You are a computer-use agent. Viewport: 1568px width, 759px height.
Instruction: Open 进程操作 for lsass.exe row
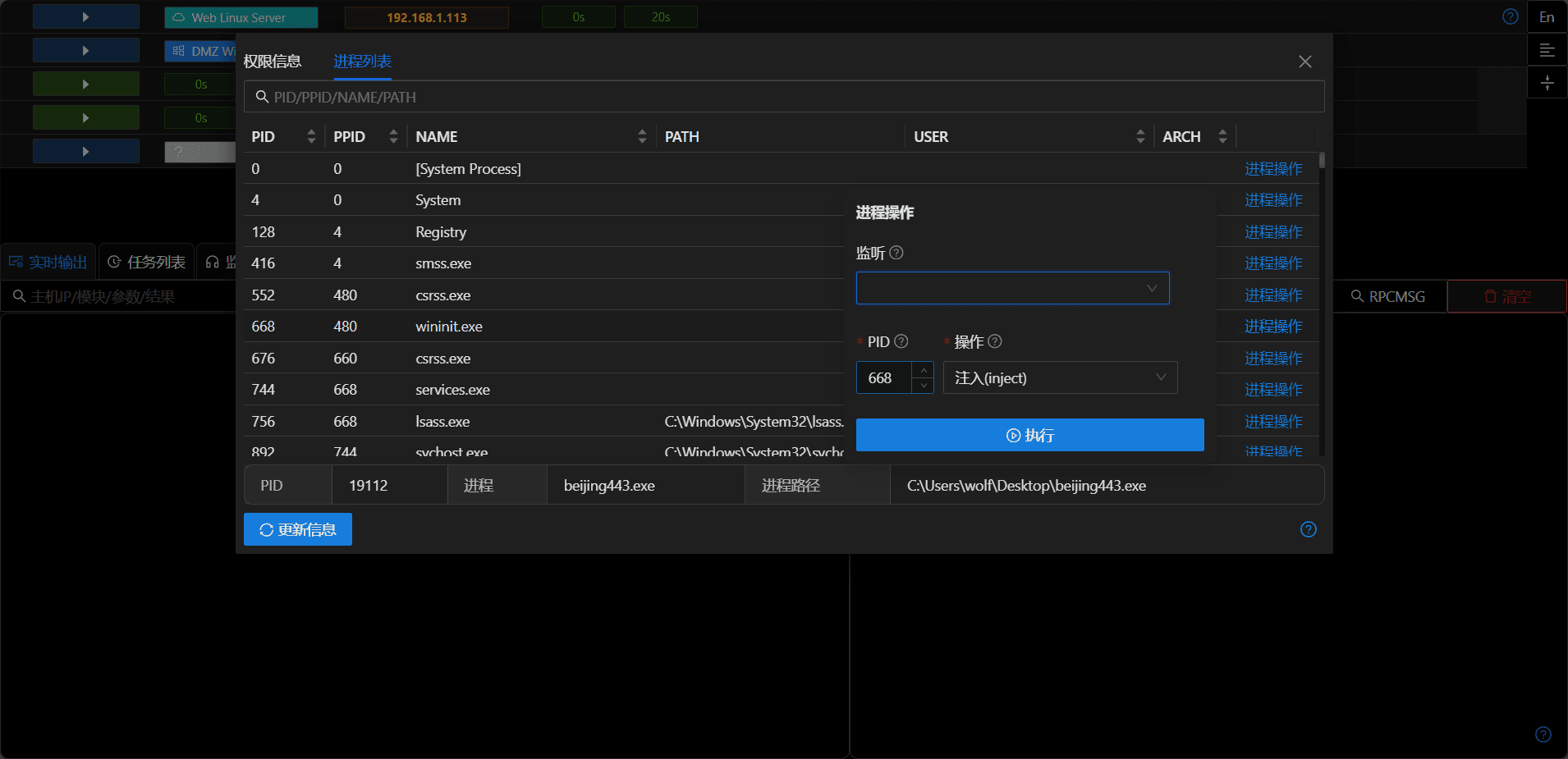point(1273,421)
